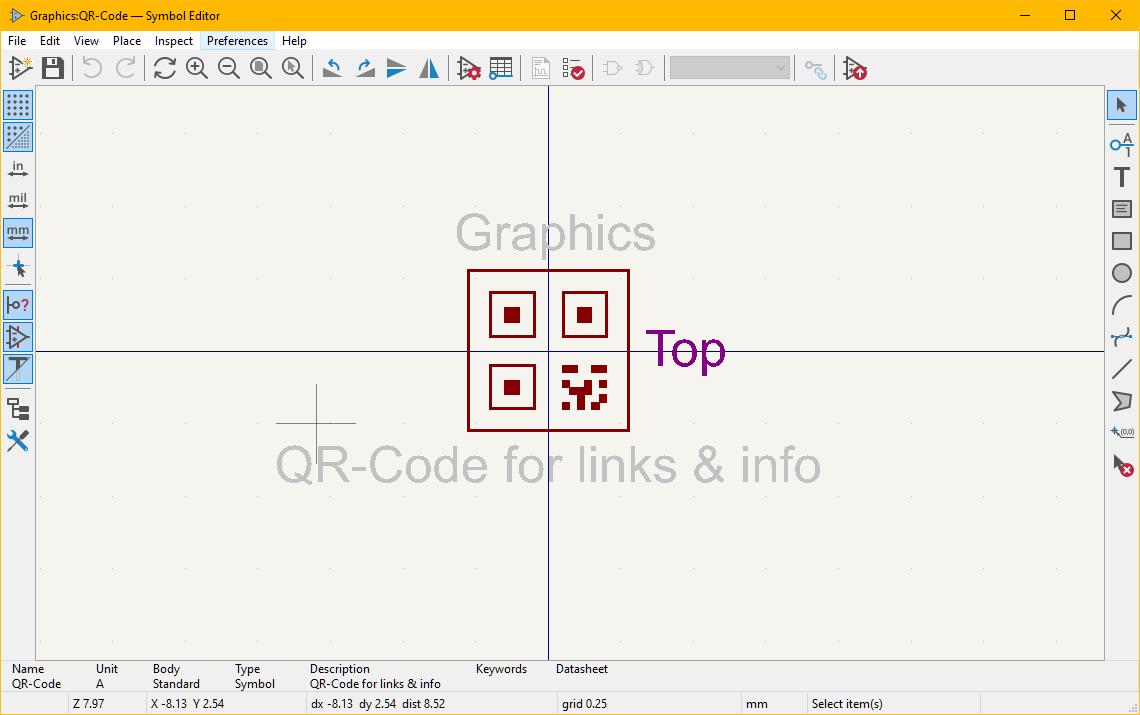Open symbol properties editor

tap(469, 68)
